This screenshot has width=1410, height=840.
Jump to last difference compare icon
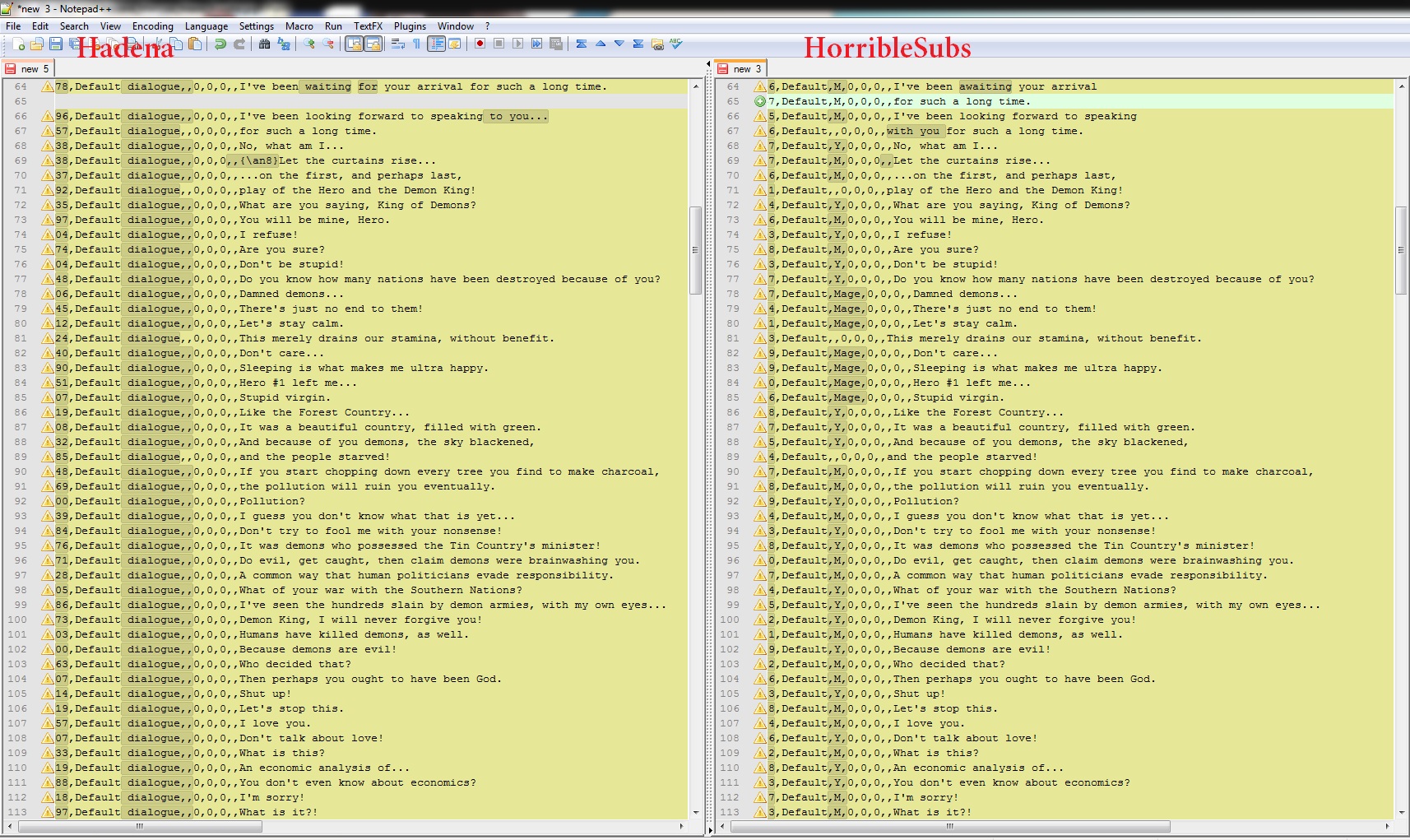638,44
